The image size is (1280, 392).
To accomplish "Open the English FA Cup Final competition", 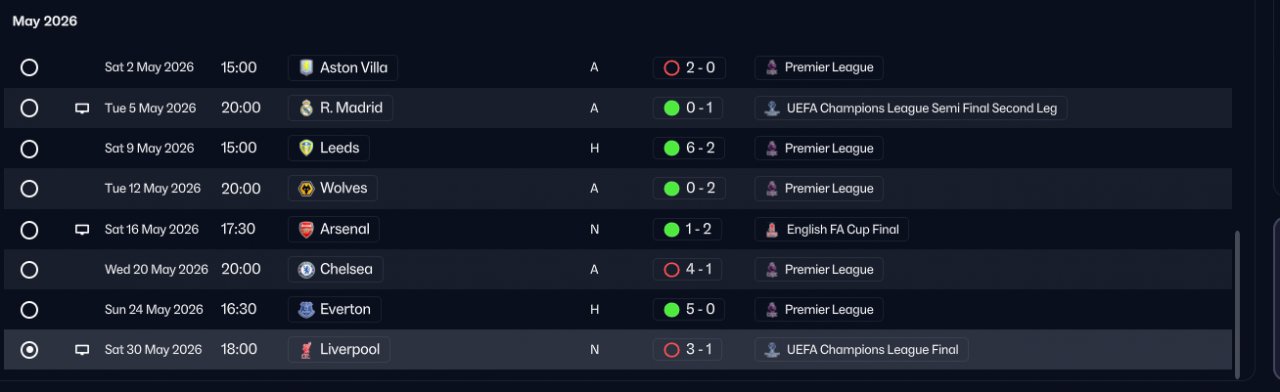I will tap(831, 229).
